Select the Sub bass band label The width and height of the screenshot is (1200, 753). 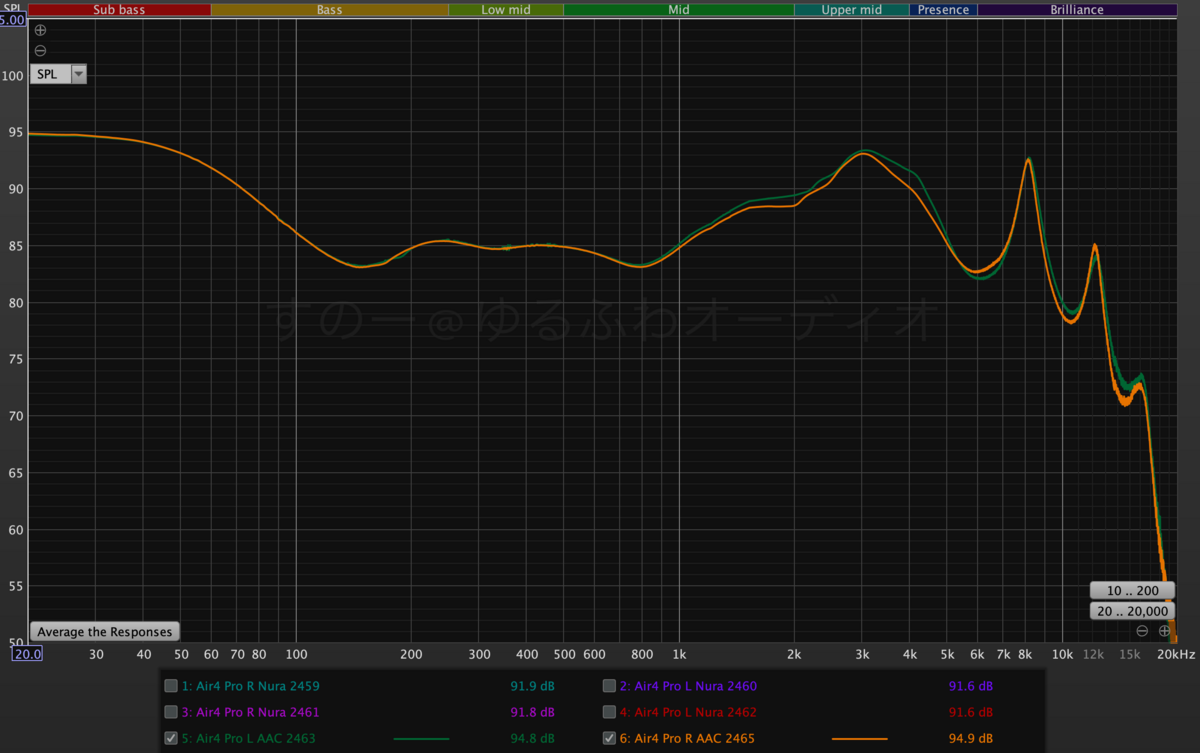119,10
